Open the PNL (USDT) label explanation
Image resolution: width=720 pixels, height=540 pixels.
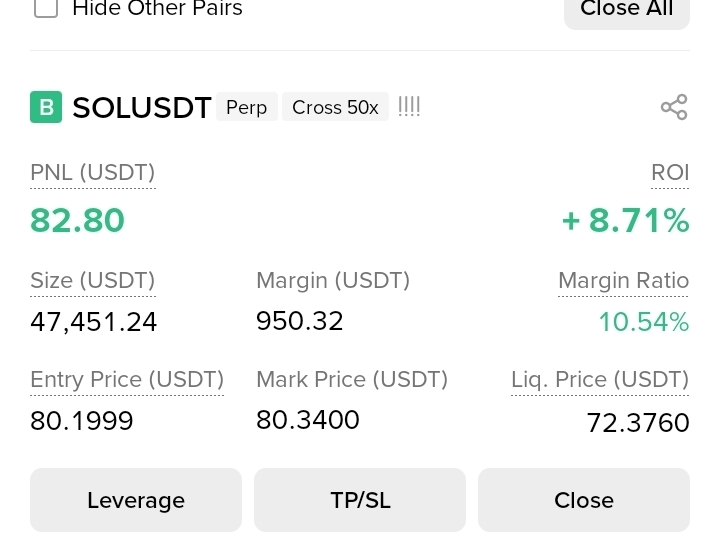(93, 173)
